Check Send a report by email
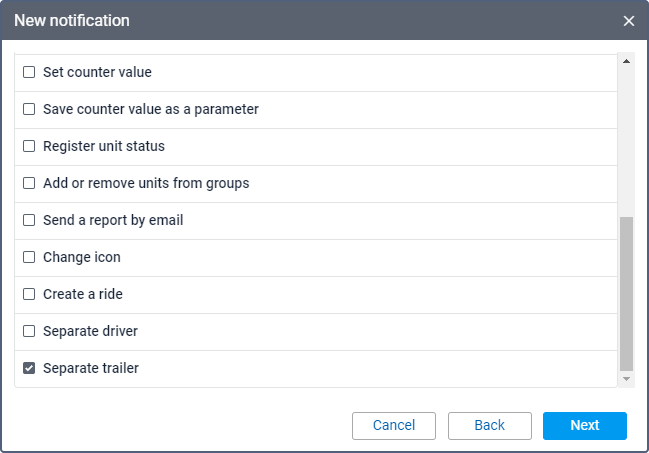 (x=29, y=220)
